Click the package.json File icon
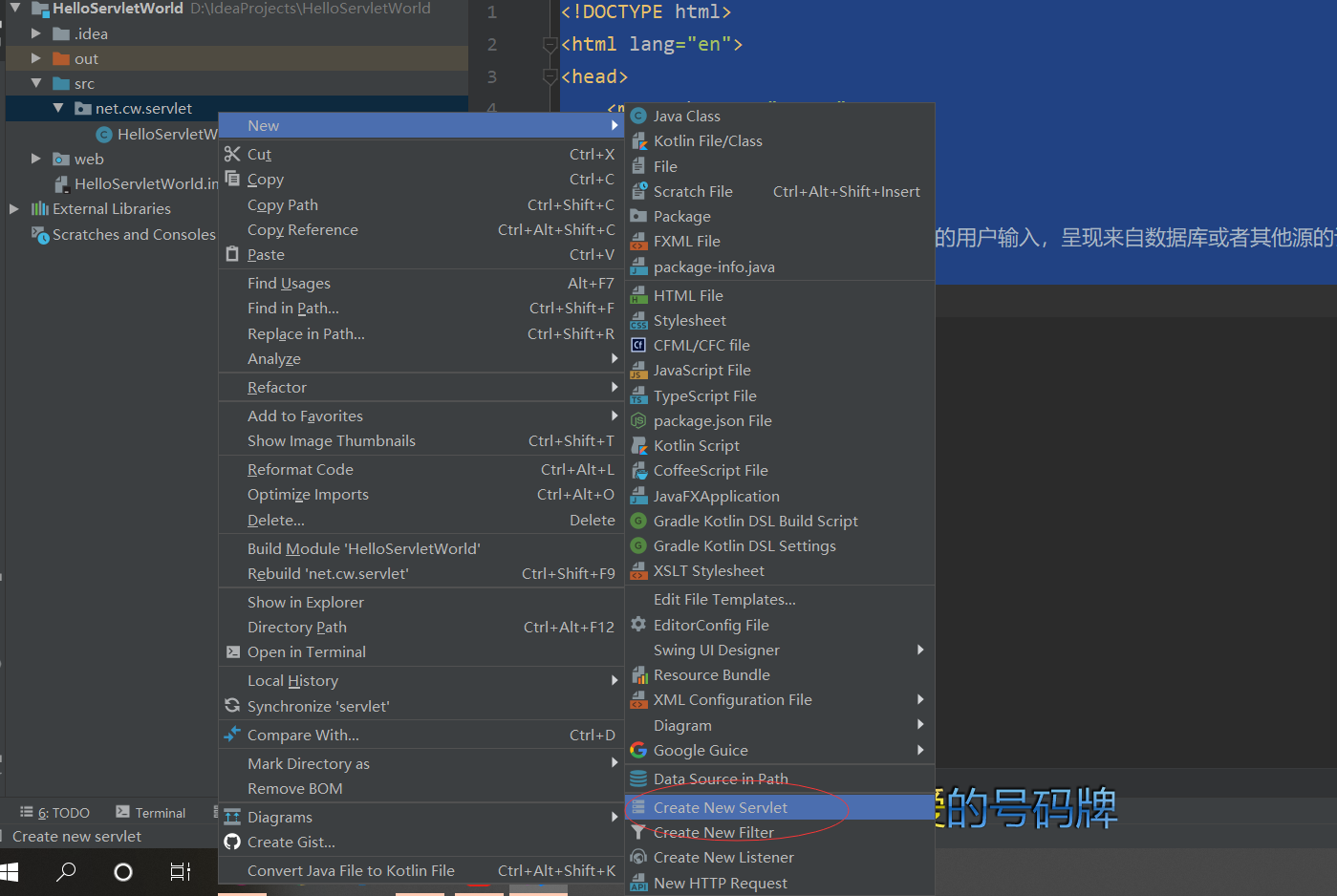 pyautogui.click(x=639, y=420)
